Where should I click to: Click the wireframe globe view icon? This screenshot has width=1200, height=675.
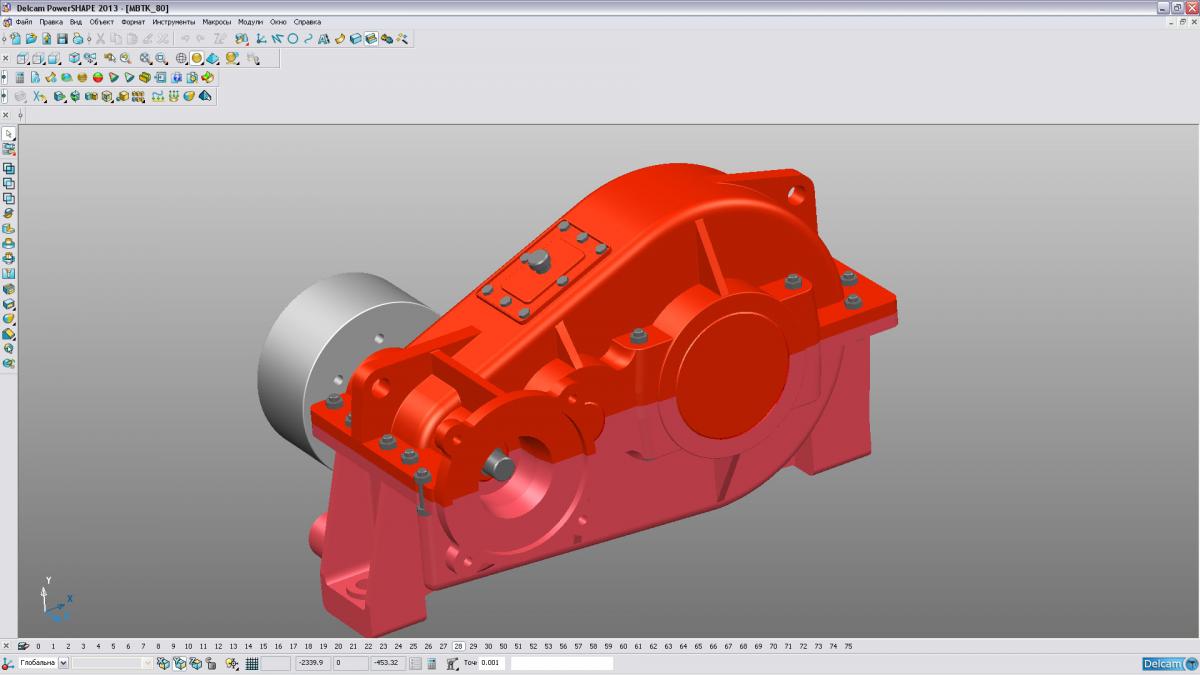pyautogui.click(x=181, y=58)
